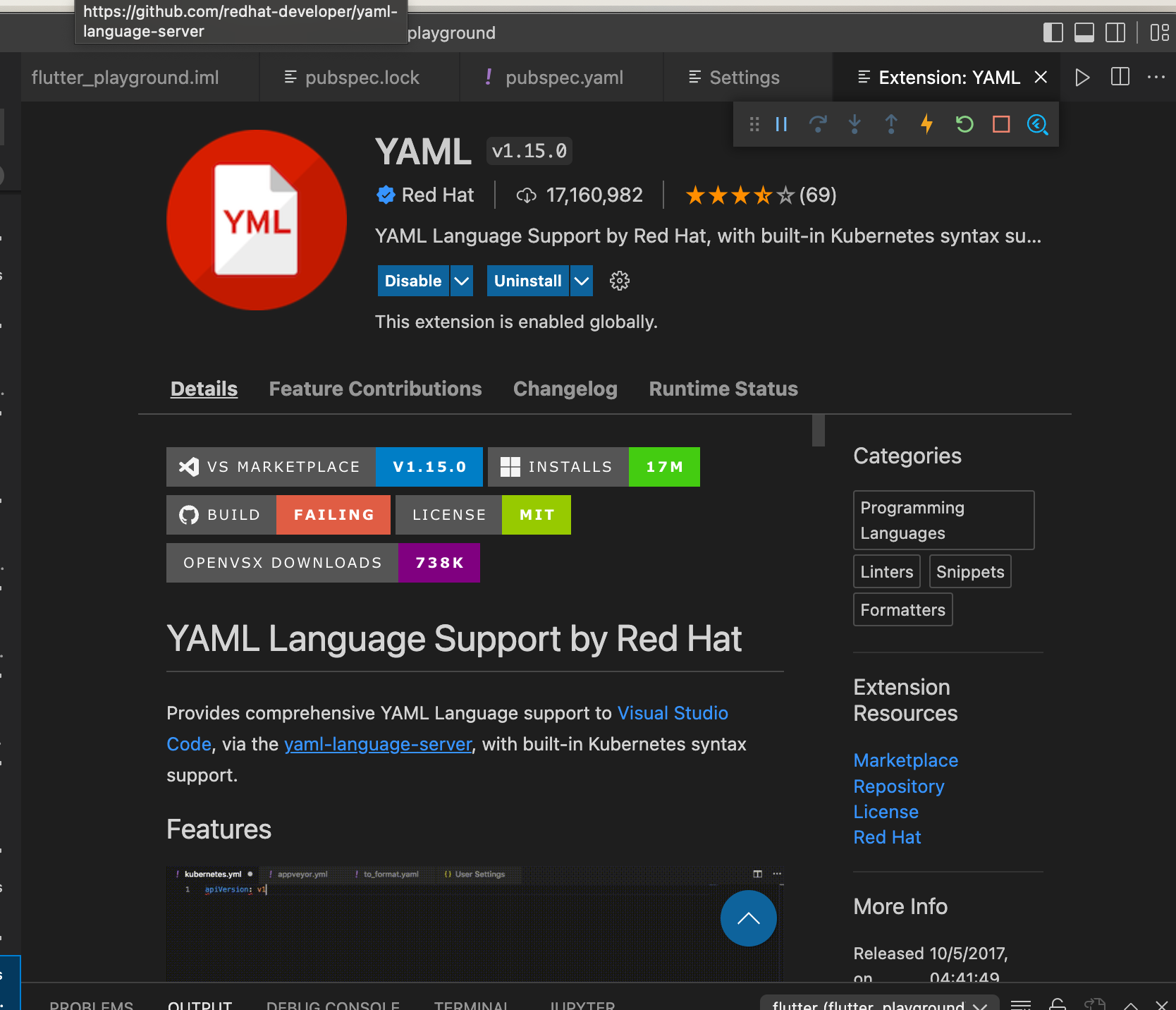Viewport: 1176px width, 1010px height.
Task: Click the v1.15.0 version label
Action: pyautogui.click(x=529, y=151)
